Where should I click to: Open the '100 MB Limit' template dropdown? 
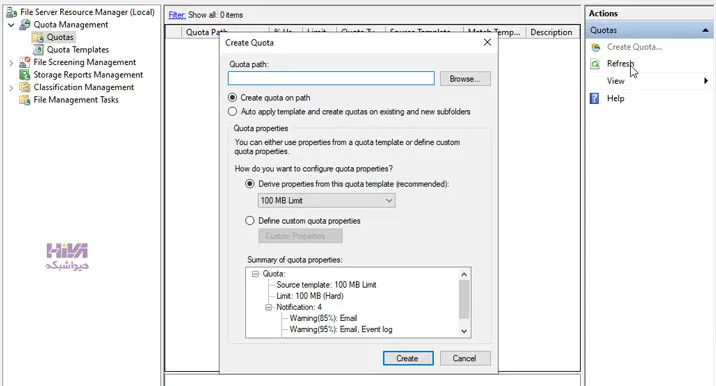pos(326,201)
